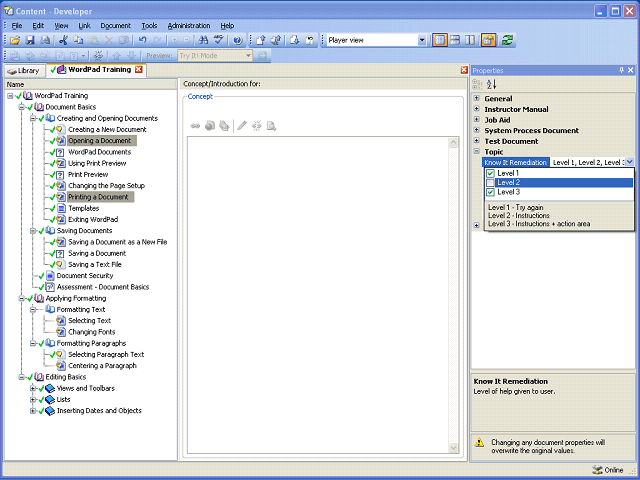Select the horizontal split layout icon
The width and height of the screenshot is (640, 480).
455,40
